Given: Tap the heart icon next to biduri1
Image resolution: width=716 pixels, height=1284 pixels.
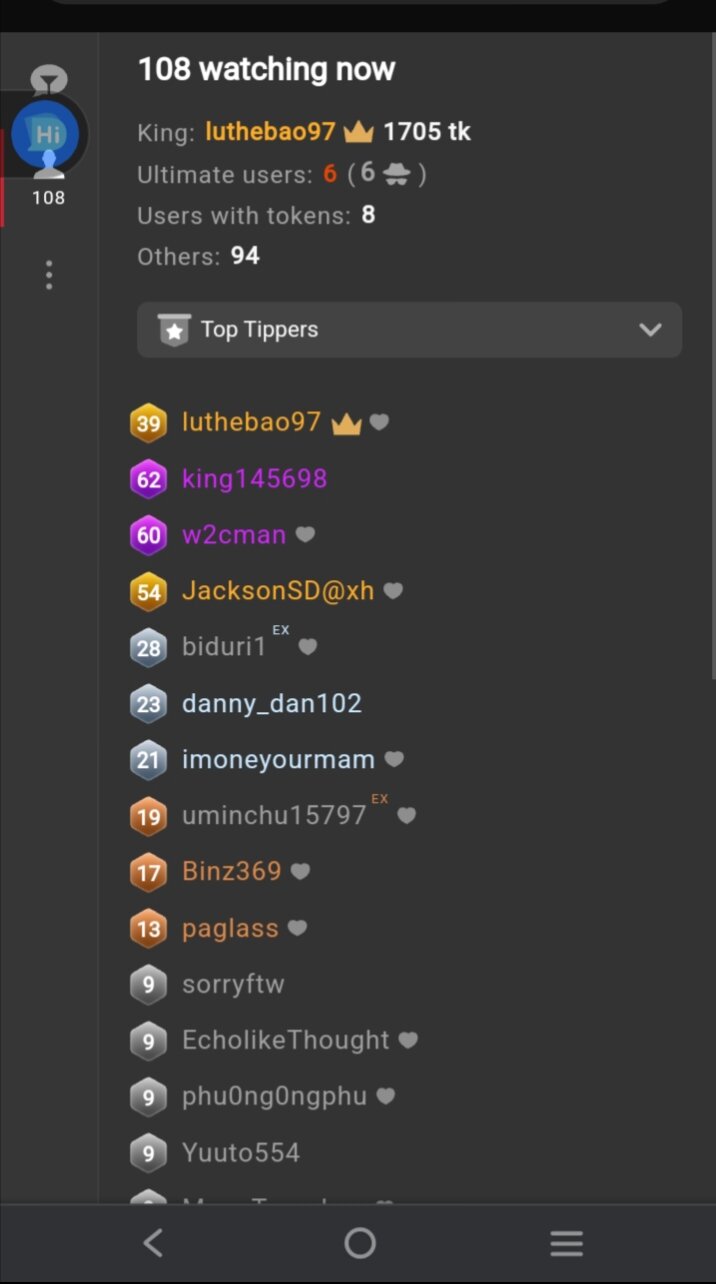Looking at the screenshot, I should [307, 647].
